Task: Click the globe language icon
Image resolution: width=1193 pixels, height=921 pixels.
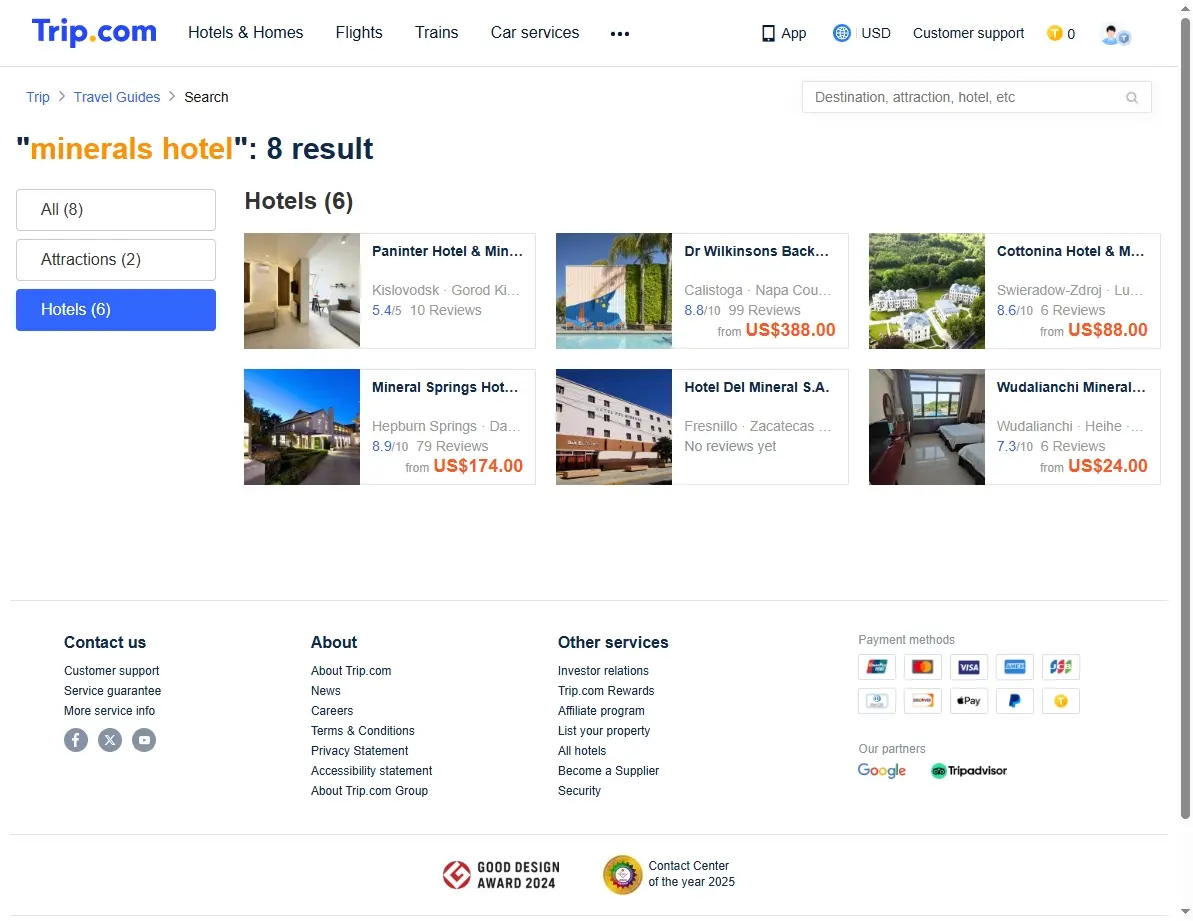Action: [841, 33]
